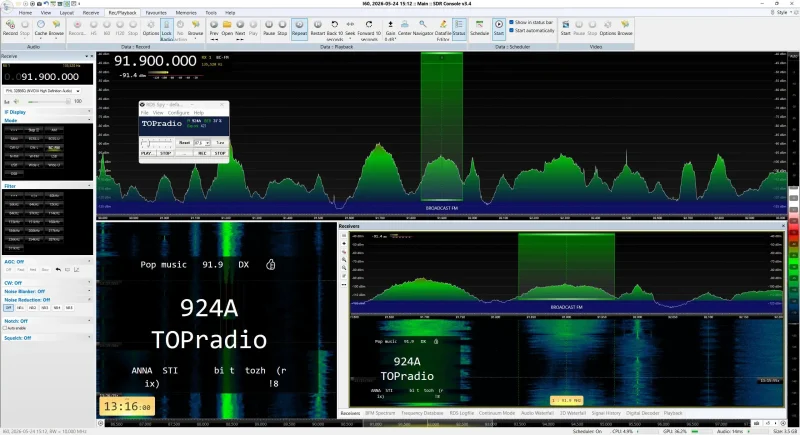Viewport: 800px width, 435px height.
Task: Select audio output device dropdown
Action: (x=42, y=91)
